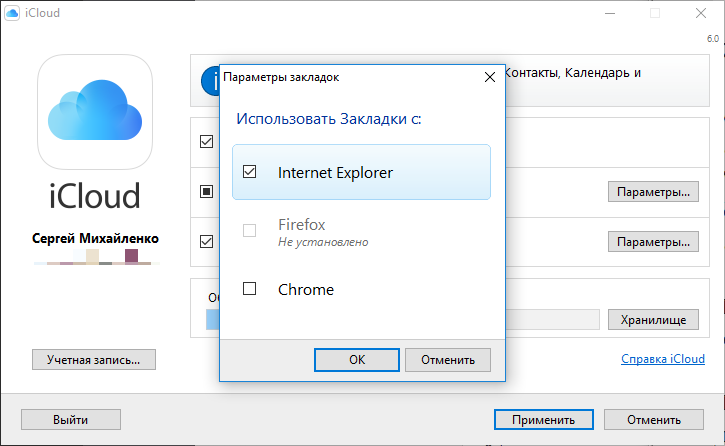This screenshot has width=725, height=446.
Task: Click the Выйти sign-out button
Action: coord(71,420)
